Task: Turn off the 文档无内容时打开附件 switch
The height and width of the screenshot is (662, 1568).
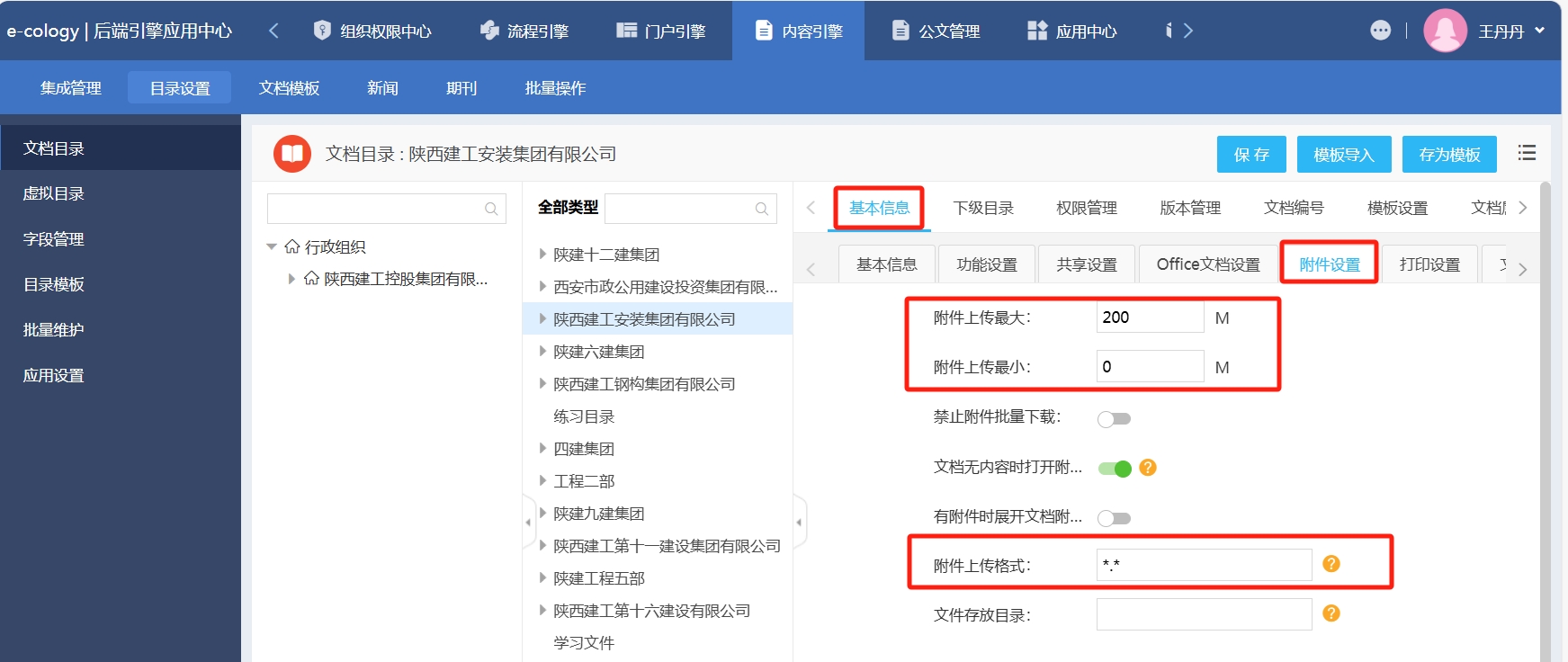Action: 1114,469
